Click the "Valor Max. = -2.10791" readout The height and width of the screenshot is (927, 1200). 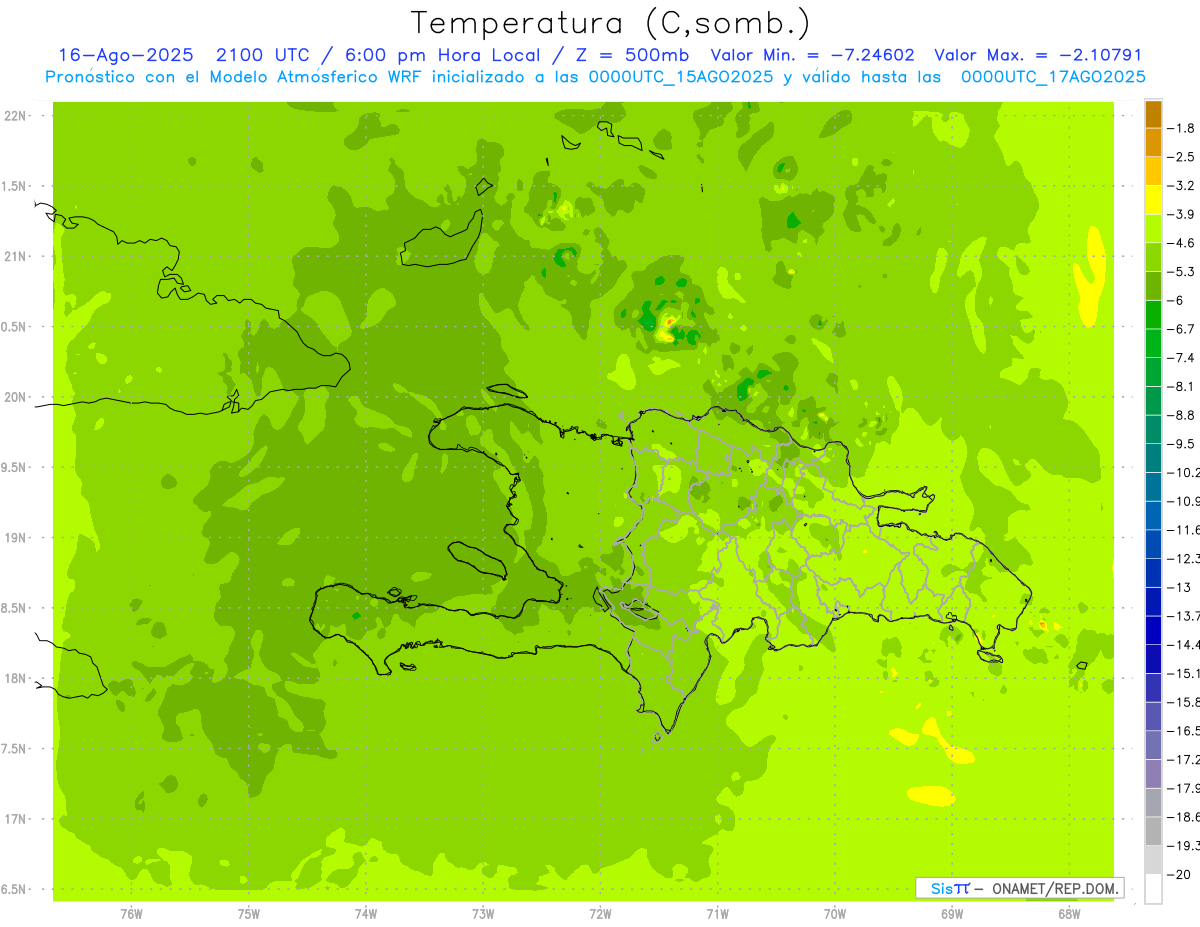tap(1038, 56)
